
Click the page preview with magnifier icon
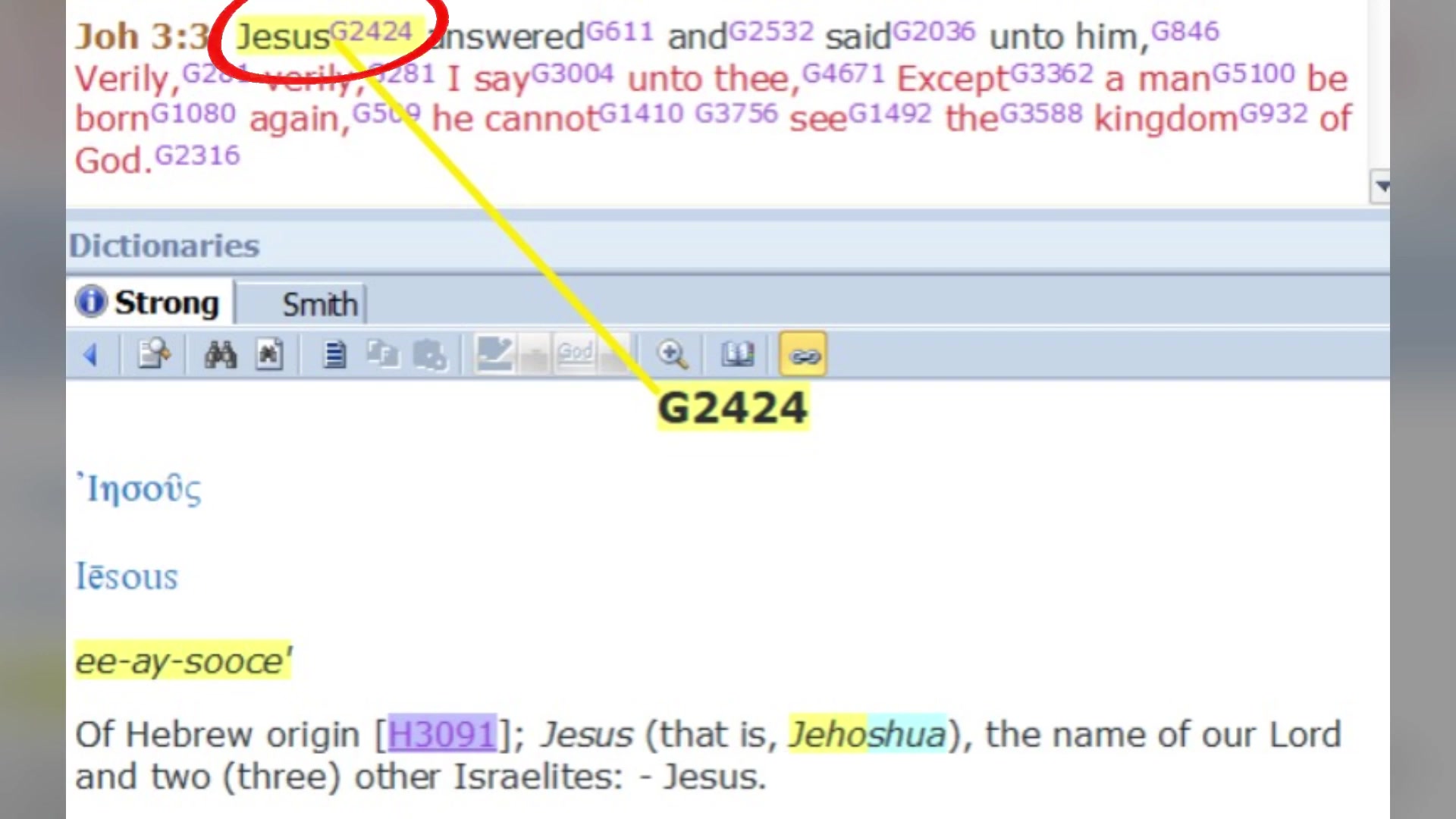(154, 355)
